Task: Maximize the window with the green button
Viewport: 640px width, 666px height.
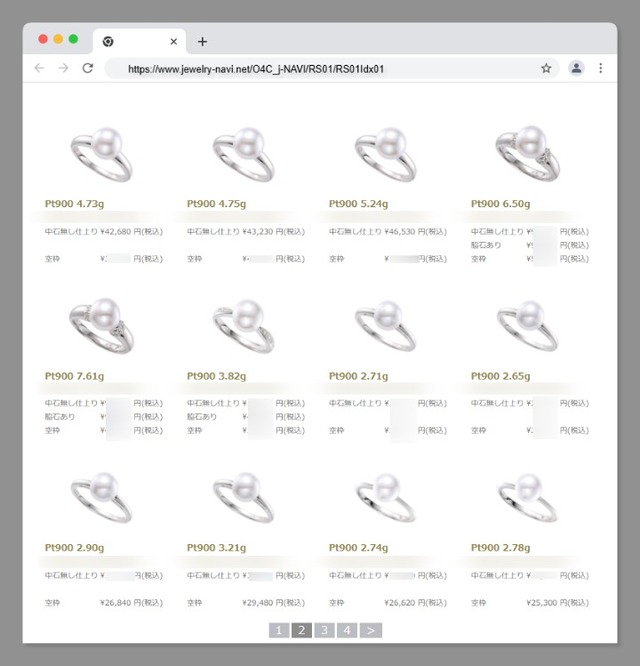Action: [73, 39]
